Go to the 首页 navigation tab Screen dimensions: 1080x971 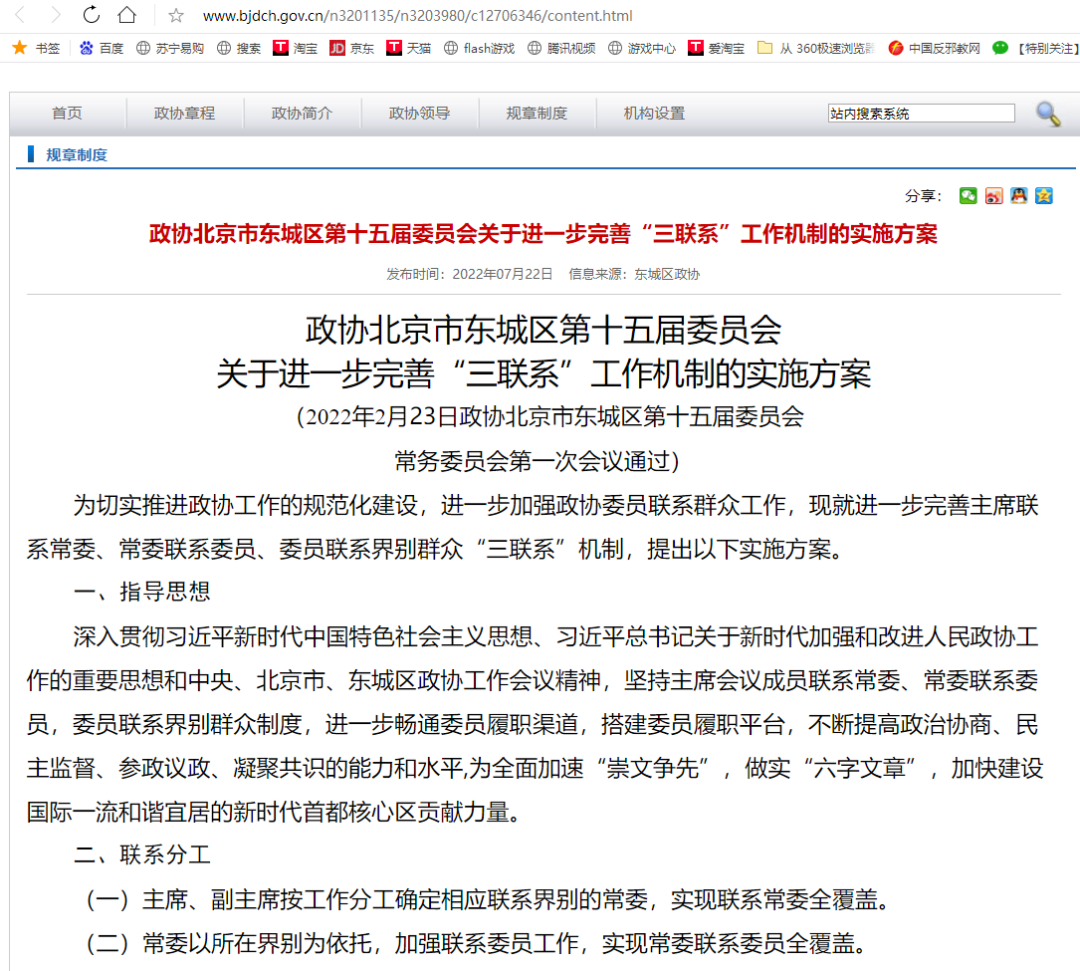pos(67,113)
